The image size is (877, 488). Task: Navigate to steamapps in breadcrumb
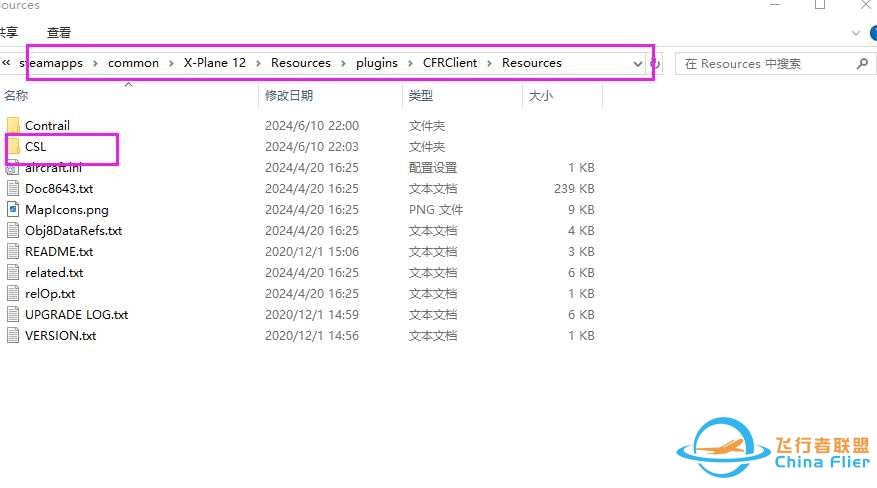(x=51, y=63)
